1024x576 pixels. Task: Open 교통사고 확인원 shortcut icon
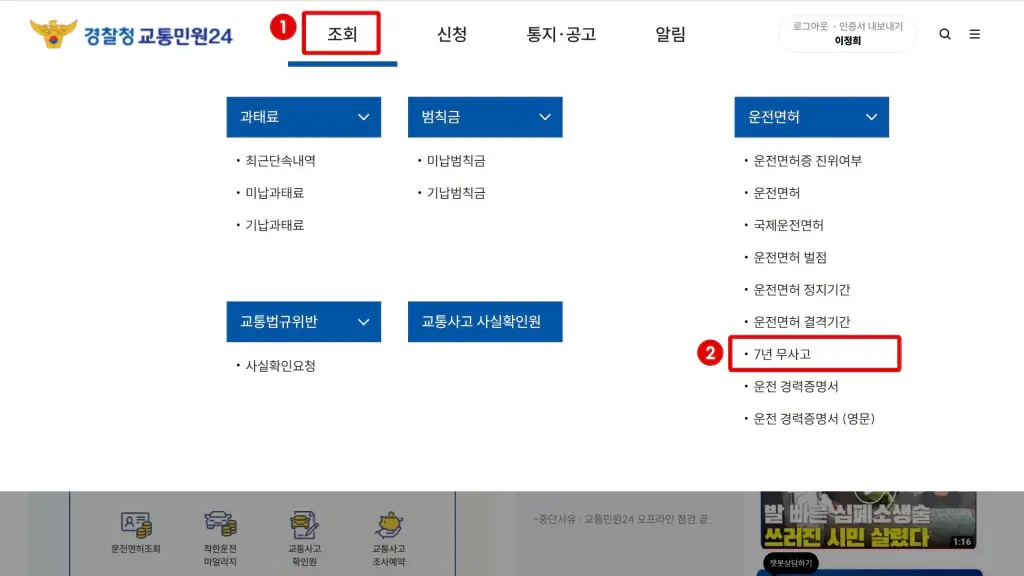(304, 538)
